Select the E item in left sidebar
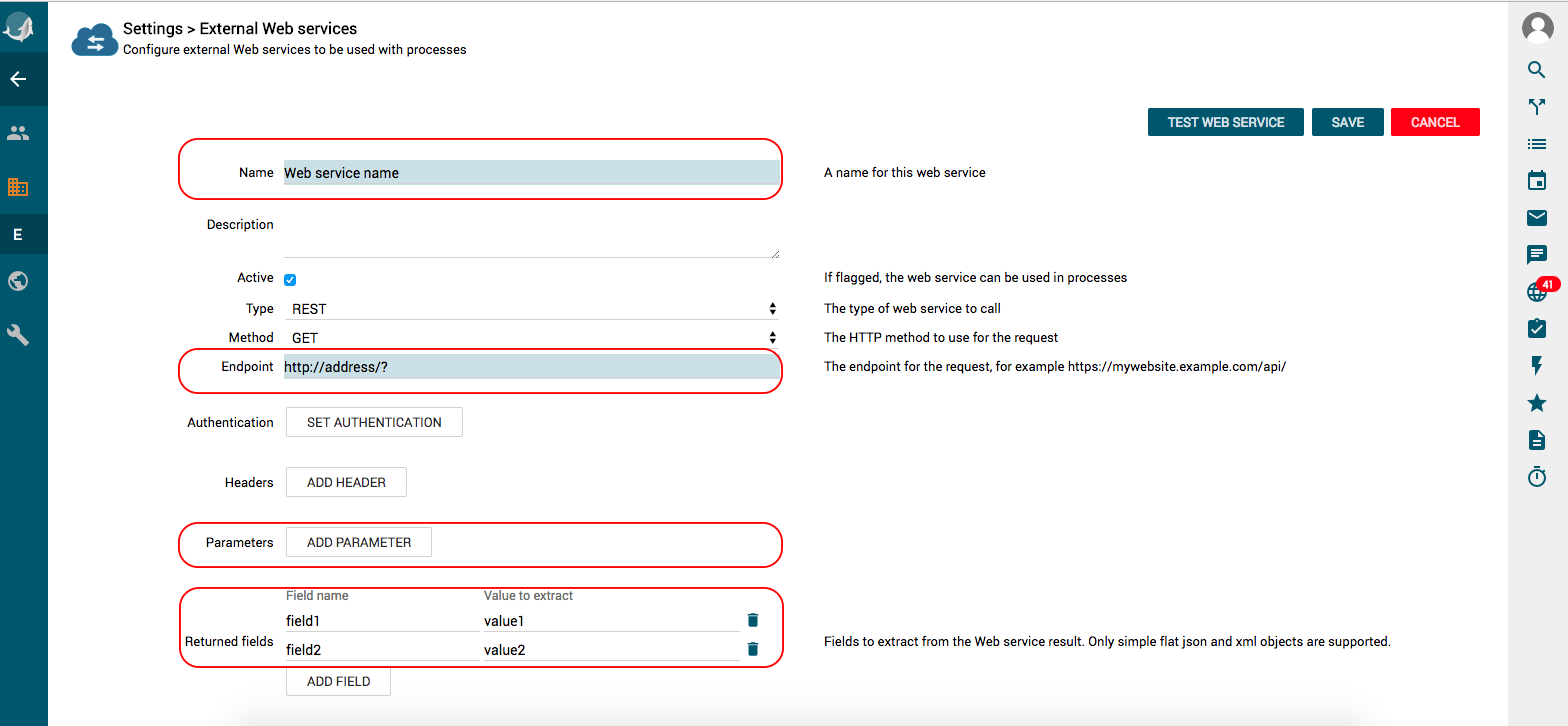 [18, 235]
